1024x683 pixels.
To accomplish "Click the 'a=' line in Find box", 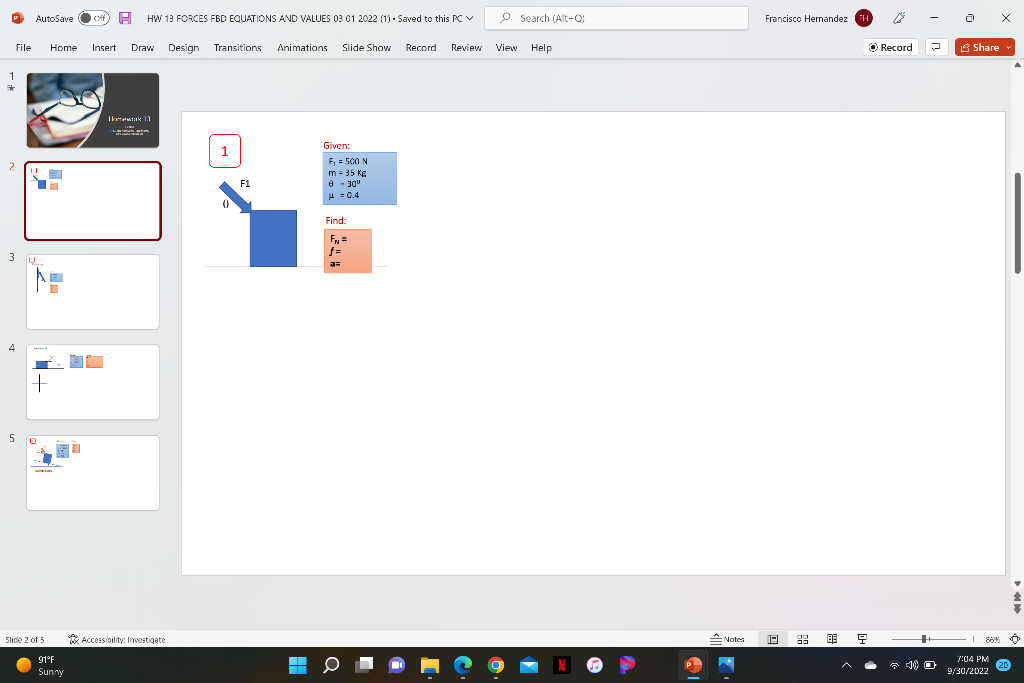I will coord(335,264).
